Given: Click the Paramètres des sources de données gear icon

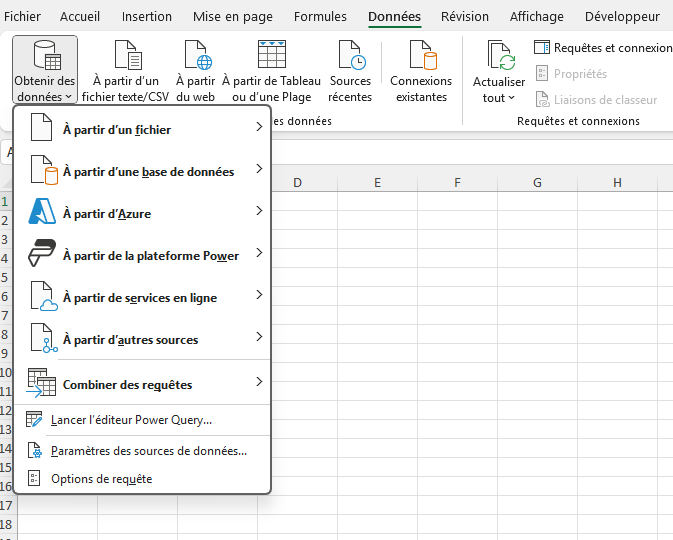Looking at the screenshot, I should [35, 450].
